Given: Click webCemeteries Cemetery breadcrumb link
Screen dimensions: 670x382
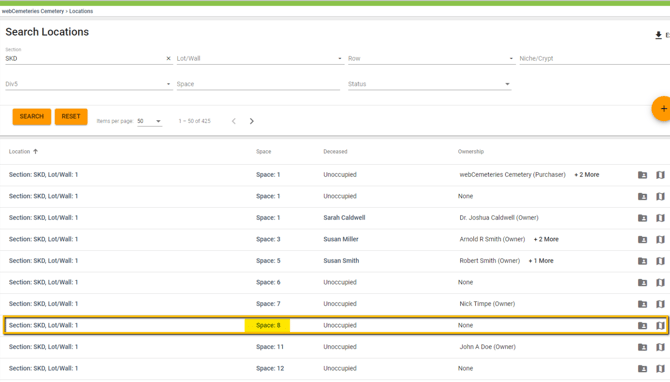Looking at the screenshot, I should pyautogui.click(x=33, y=11).
